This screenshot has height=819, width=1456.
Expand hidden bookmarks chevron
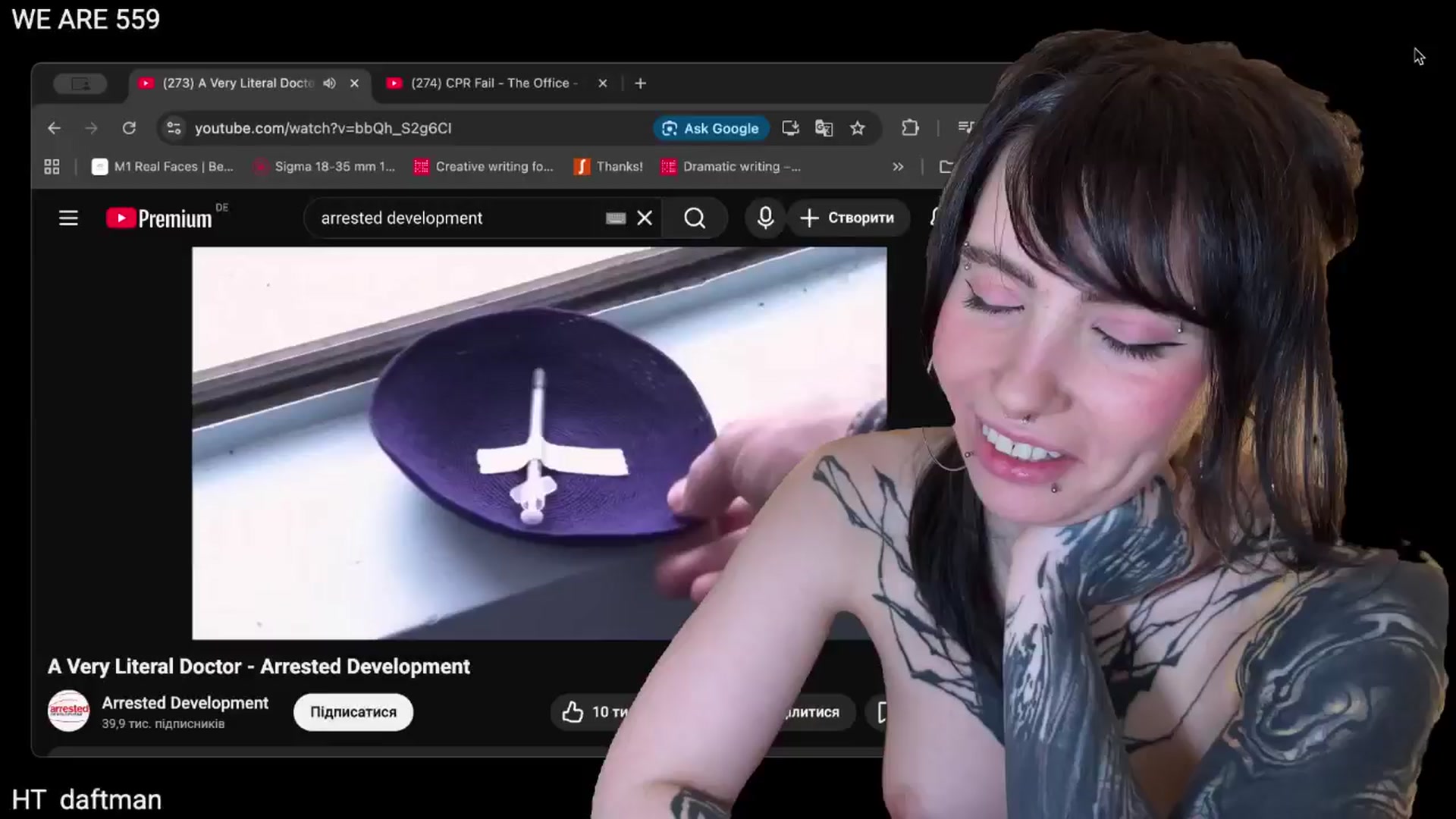[898, 167]
